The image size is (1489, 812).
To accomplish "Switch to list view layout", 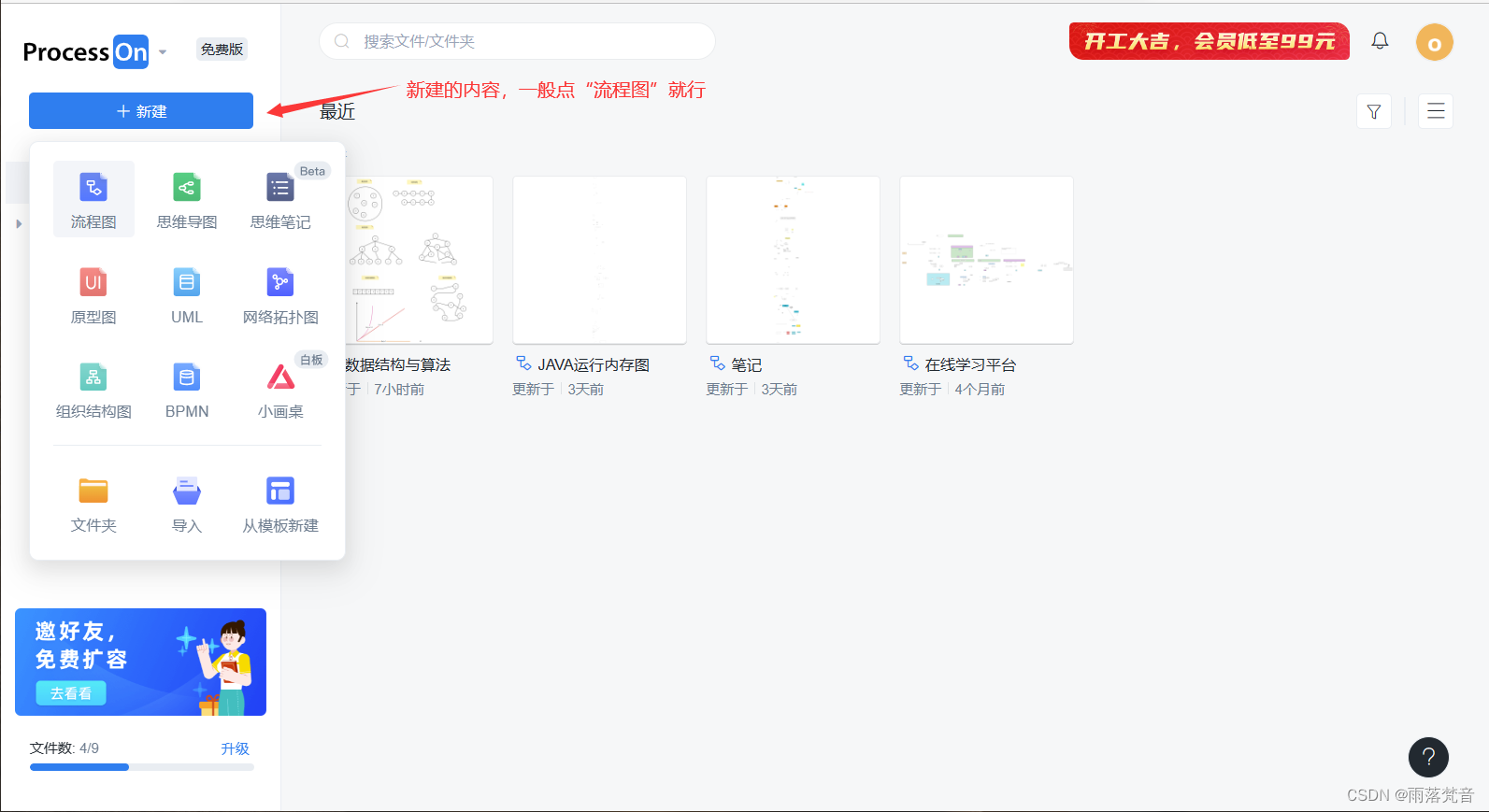I will 1436,111.
